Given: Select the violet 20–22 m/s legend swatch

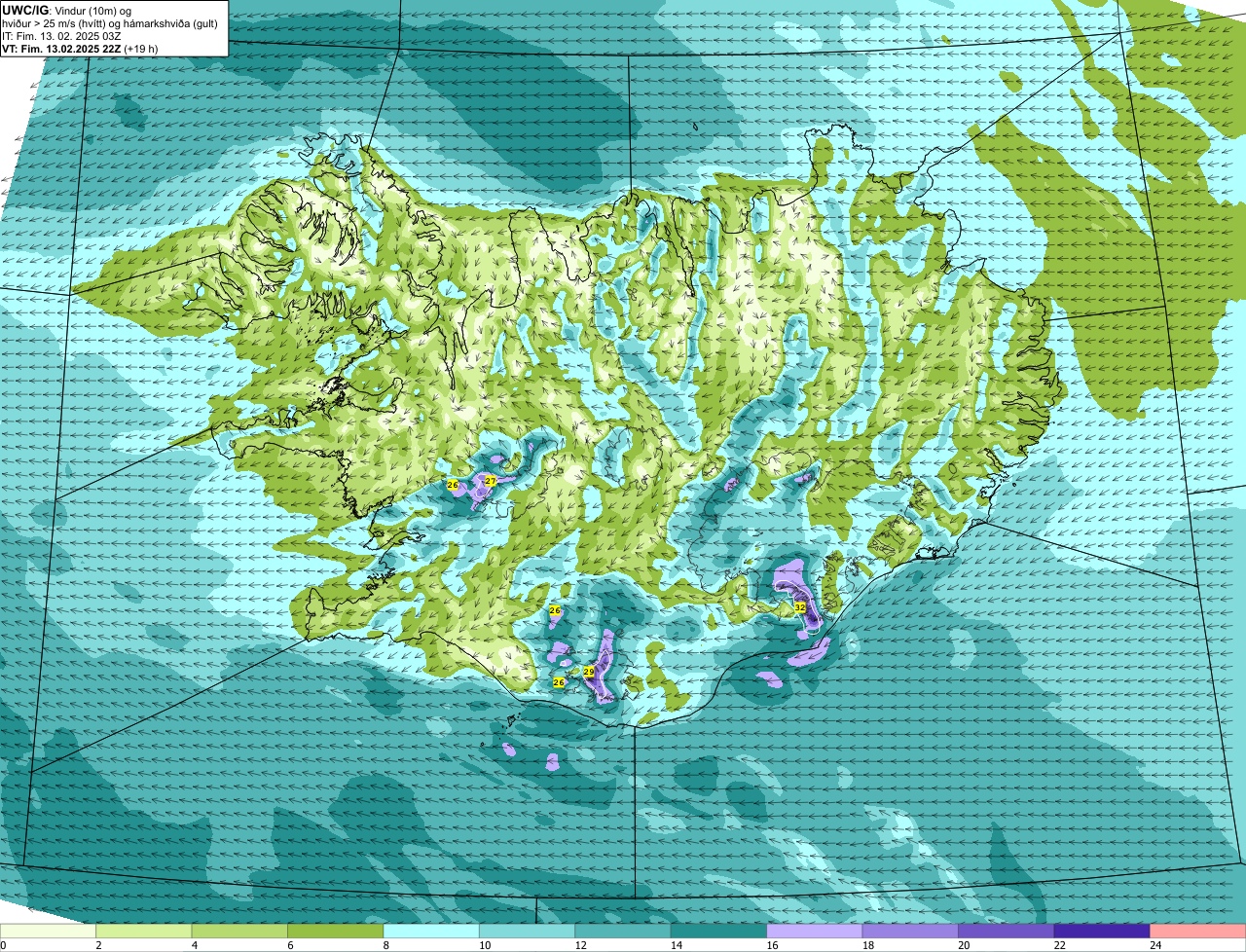Looking at the screenshot, I should coord(1007,931).
